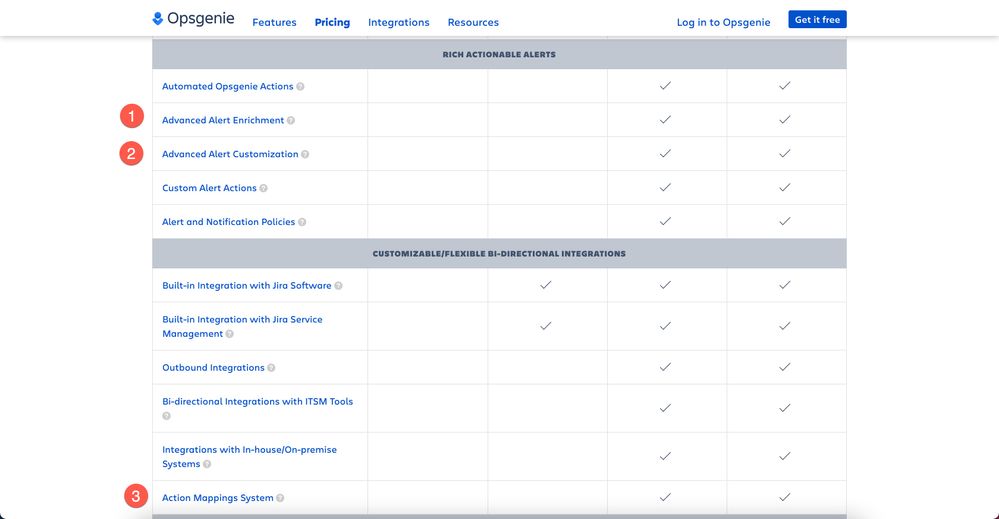Viewport: 999px width, 519px height.
Task: Go to the Pricing tab
Action: pyautogui.click(x=332, y=22)
